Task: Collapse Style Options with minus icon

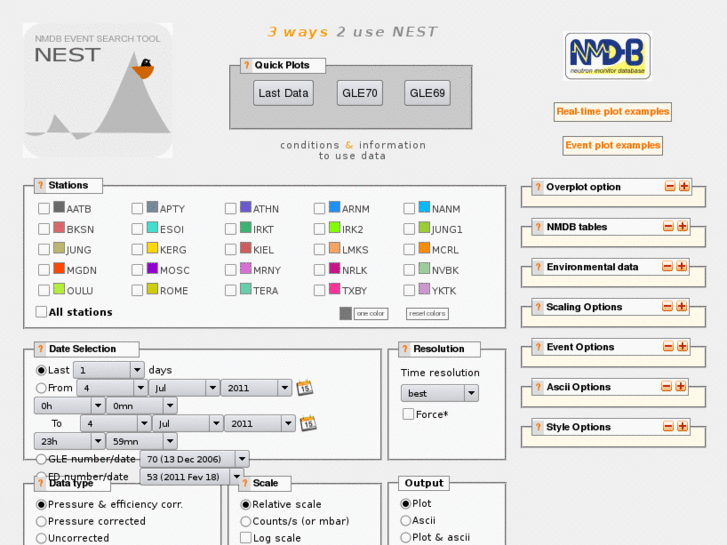Action: pyautogui.click(x=668, y=426)
